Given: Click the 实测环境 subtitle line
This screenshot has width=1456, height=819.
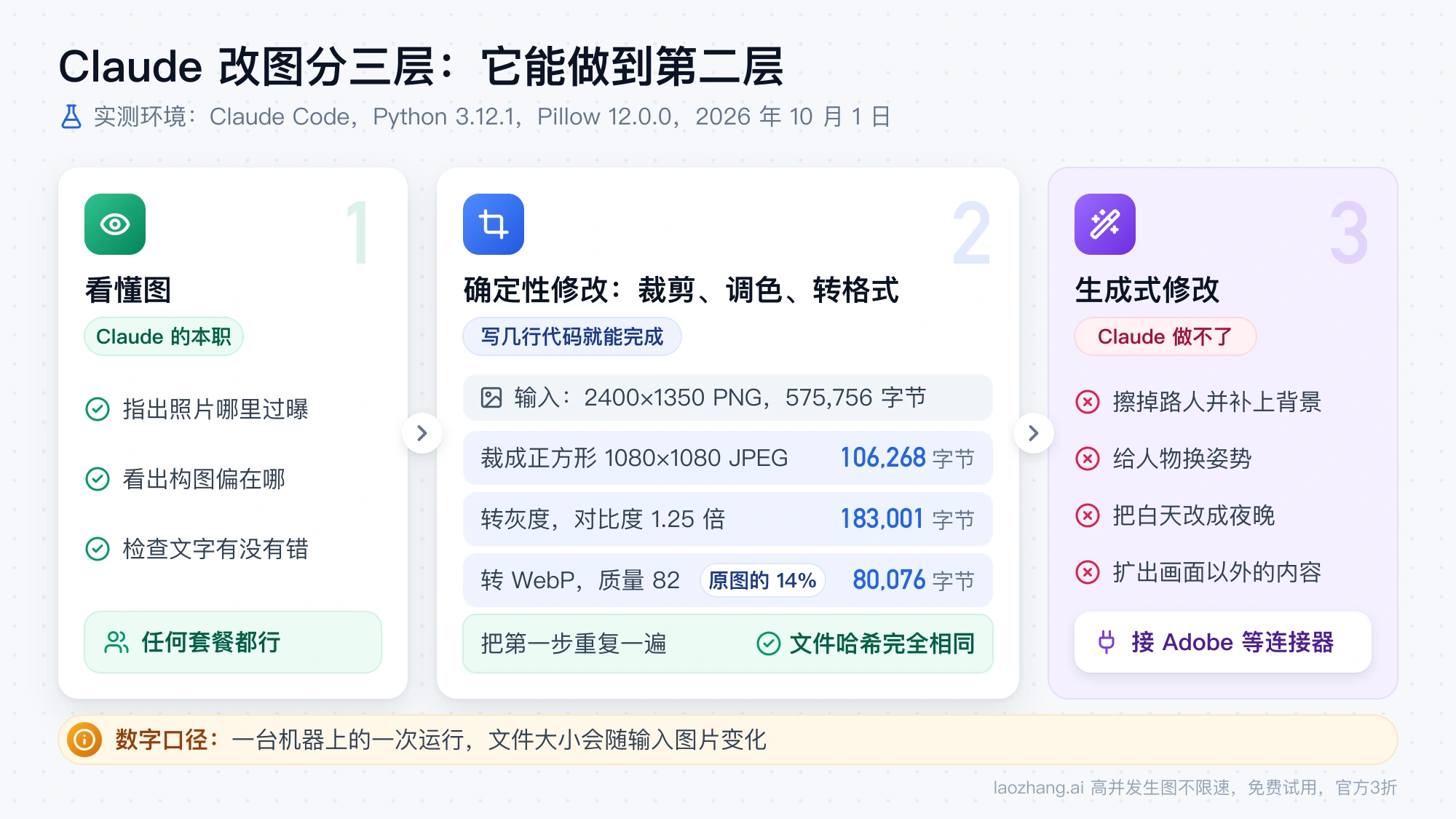Looking at the screenshot, I should click(x=492, y=116).
